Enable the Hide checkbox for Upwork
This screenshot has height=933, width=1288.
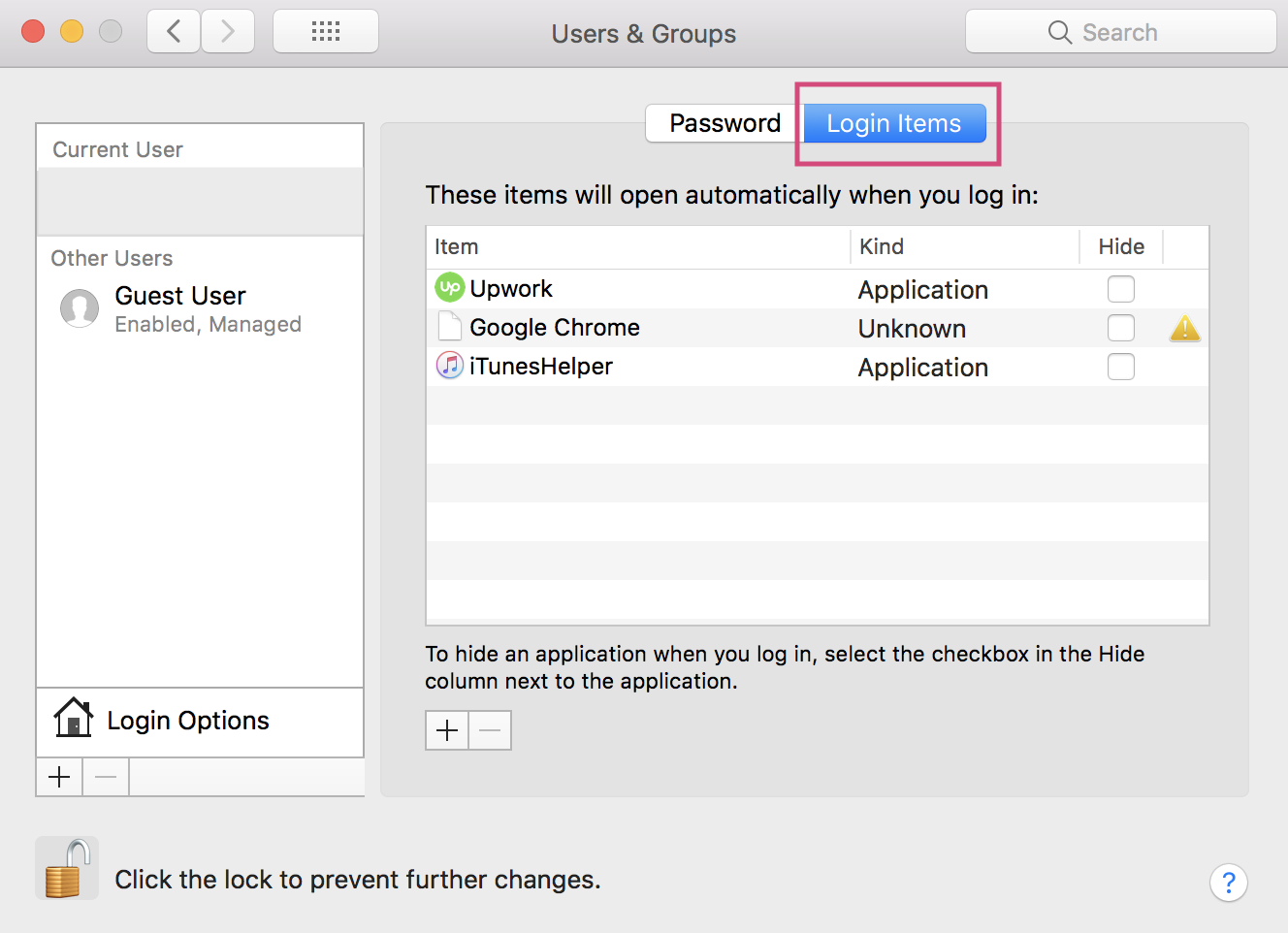(x=1120, y=289)
